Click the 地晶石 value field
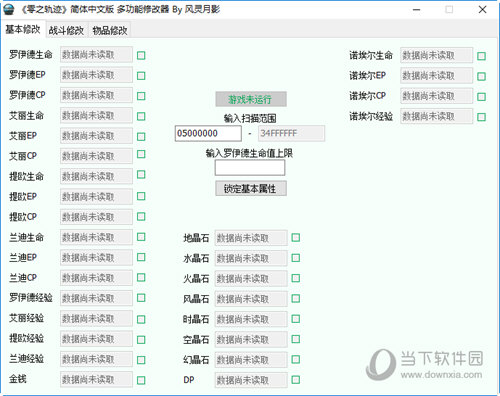 [251, 238]
